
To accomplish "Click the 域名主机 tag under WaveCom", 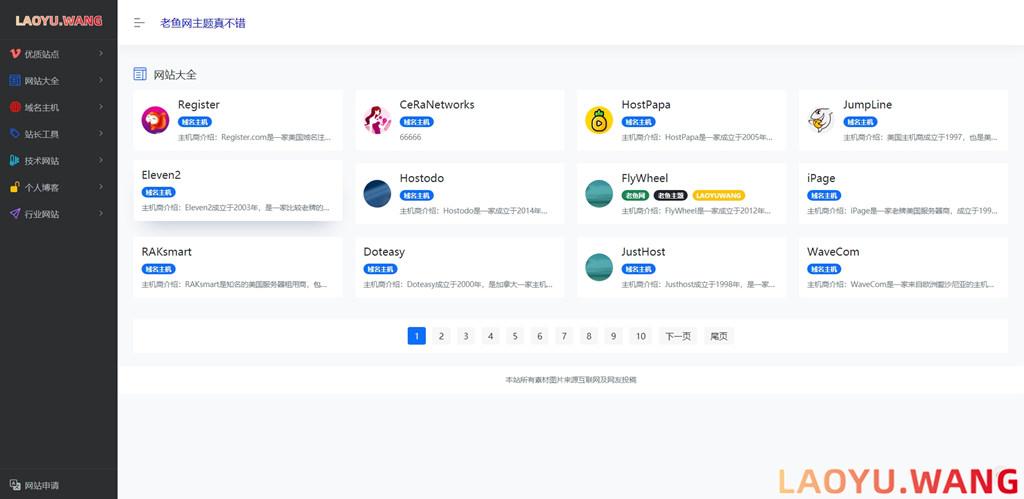I will (824, 269).
